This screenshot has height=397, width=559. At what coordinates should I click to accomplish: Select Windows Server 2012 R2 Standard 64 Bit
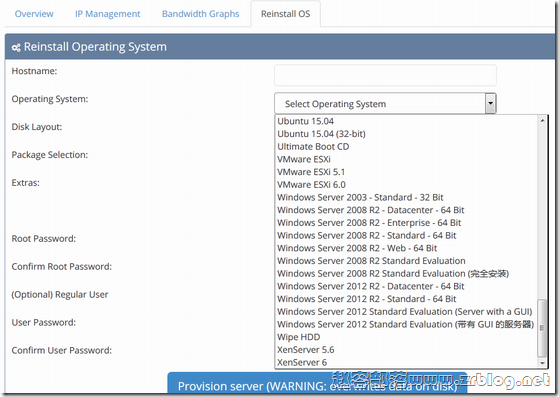(x=406, y=299)
